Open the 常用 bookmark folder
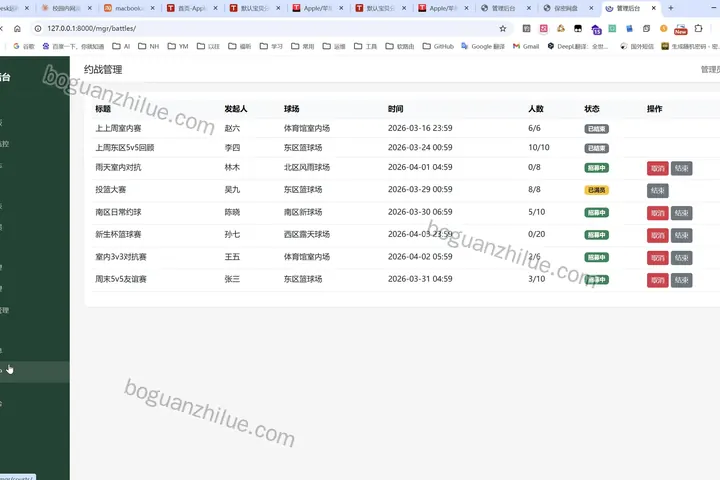 [303, 46]
